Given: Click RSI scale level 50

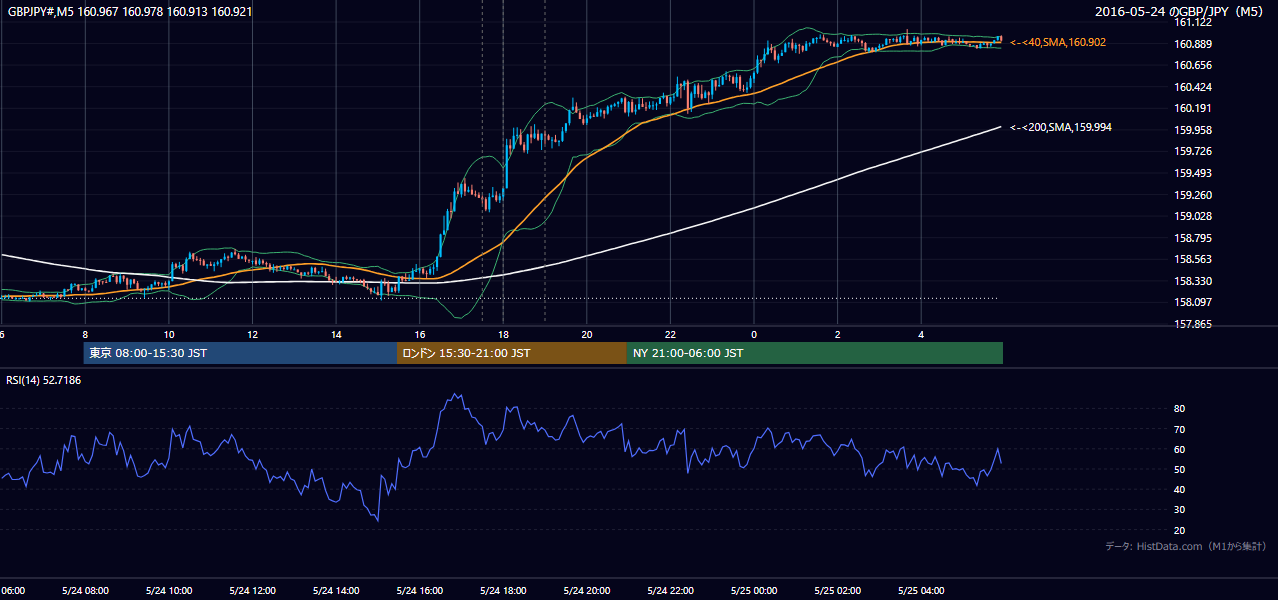Looking at the screenshot, I should [x=1179, y=470].
